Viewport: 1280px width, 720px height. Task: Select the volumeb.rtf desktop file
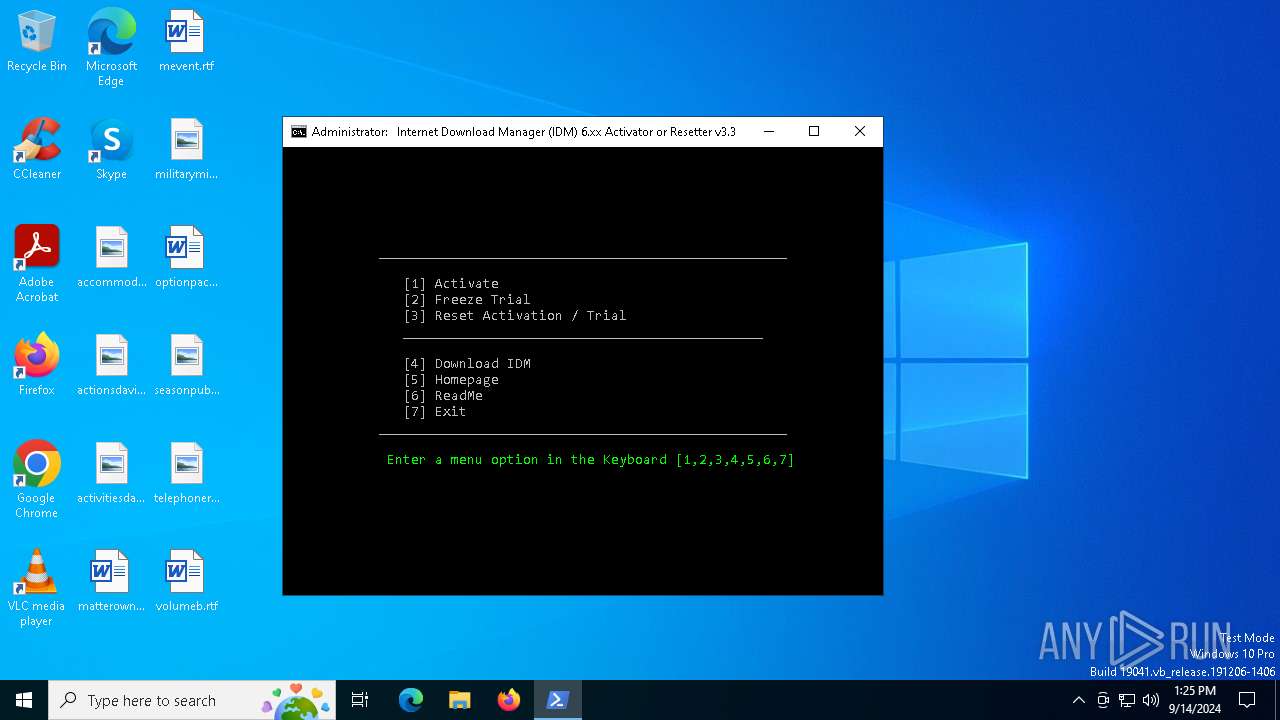point(186,581)
